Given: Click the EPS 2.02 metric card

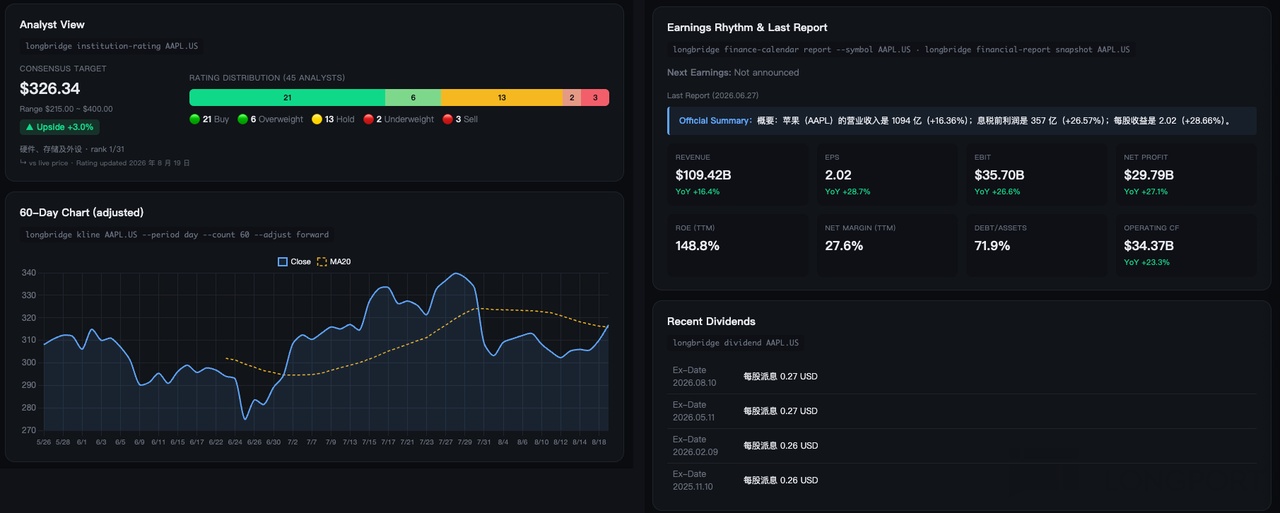Looking at the screenshot, I should [886, 175].
